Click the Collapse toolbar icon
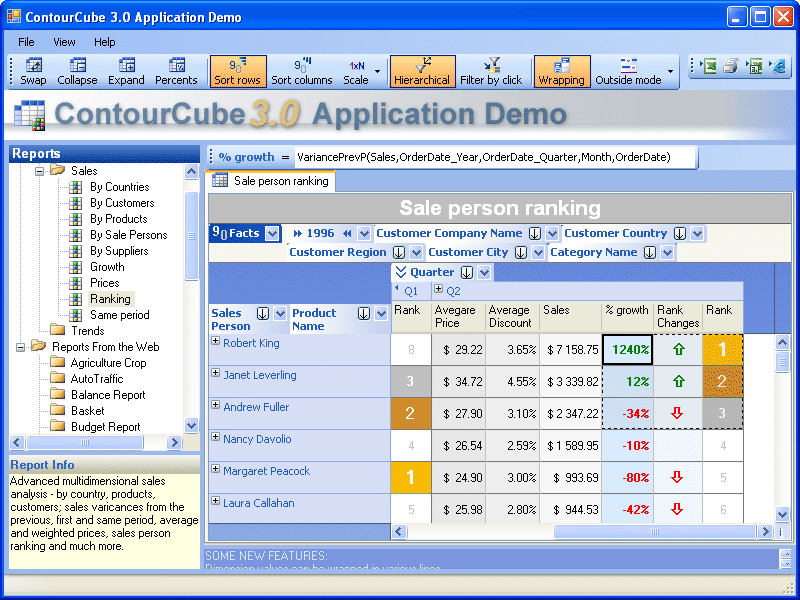 78,65
